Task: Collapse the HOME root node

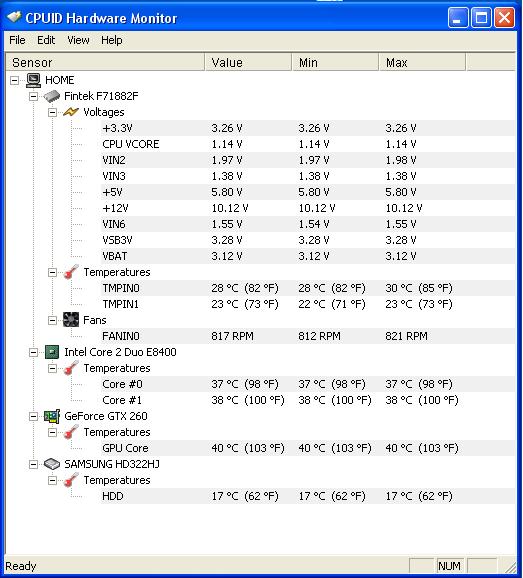Action: pyautogui.click(x=14, y=80)
